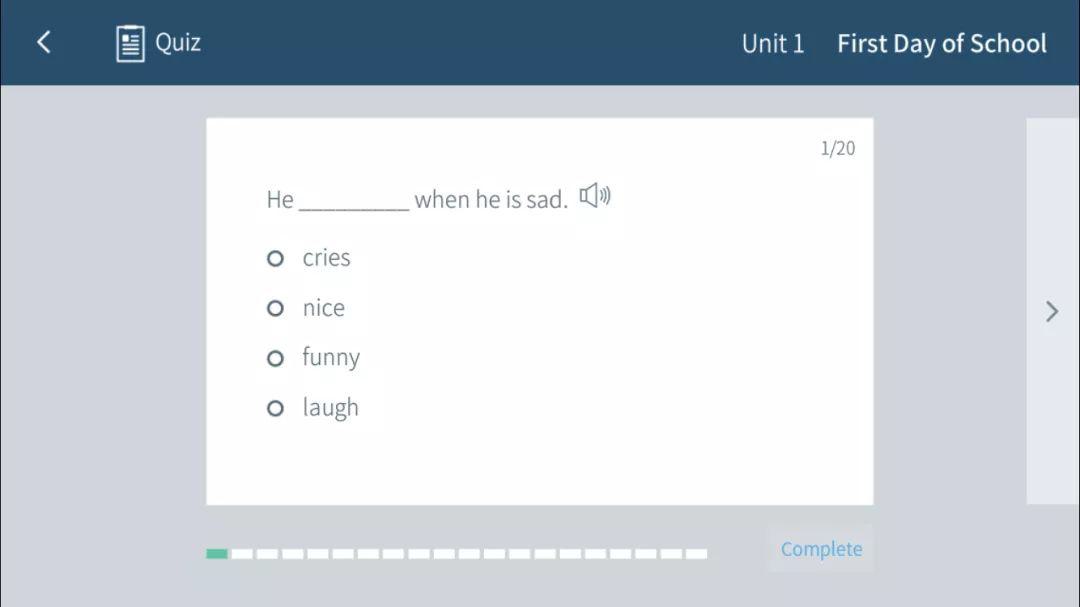Viewport: 1080px width, 607px height.
Task: Click the First Day of School title
Action: 942,43
